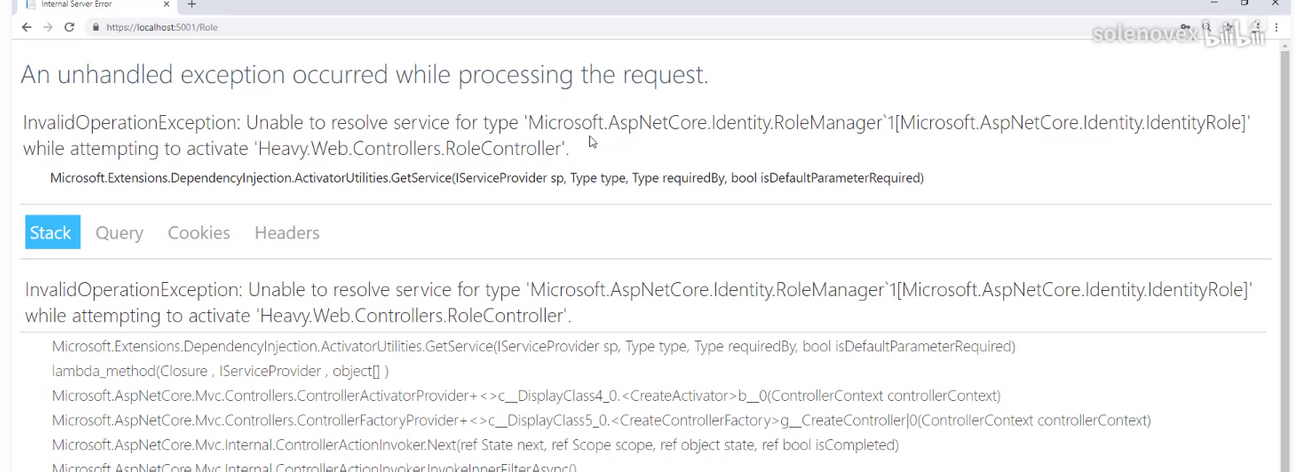Screen dimensions: 1300x472
Task: Open the Chrome three-dot menu
Action: pyautogui.click(x=1276, y=27)
